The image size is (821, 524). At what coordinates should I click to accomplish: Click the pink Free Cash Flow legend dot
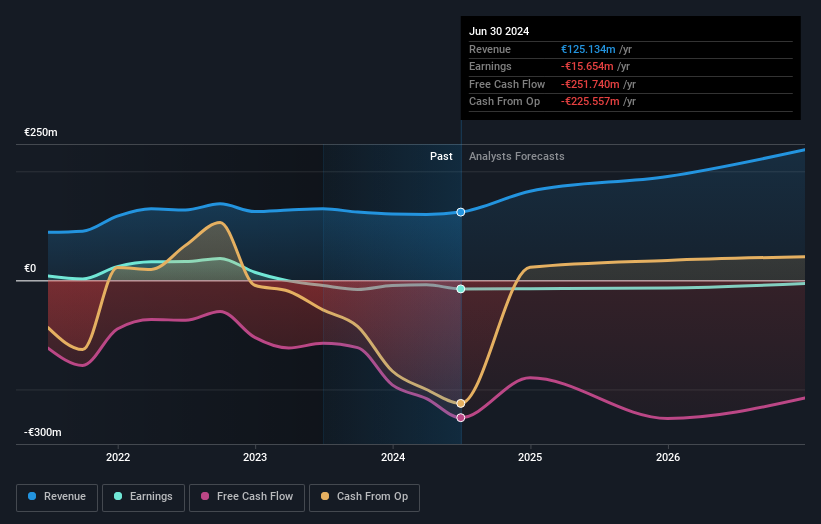[205, 496]
